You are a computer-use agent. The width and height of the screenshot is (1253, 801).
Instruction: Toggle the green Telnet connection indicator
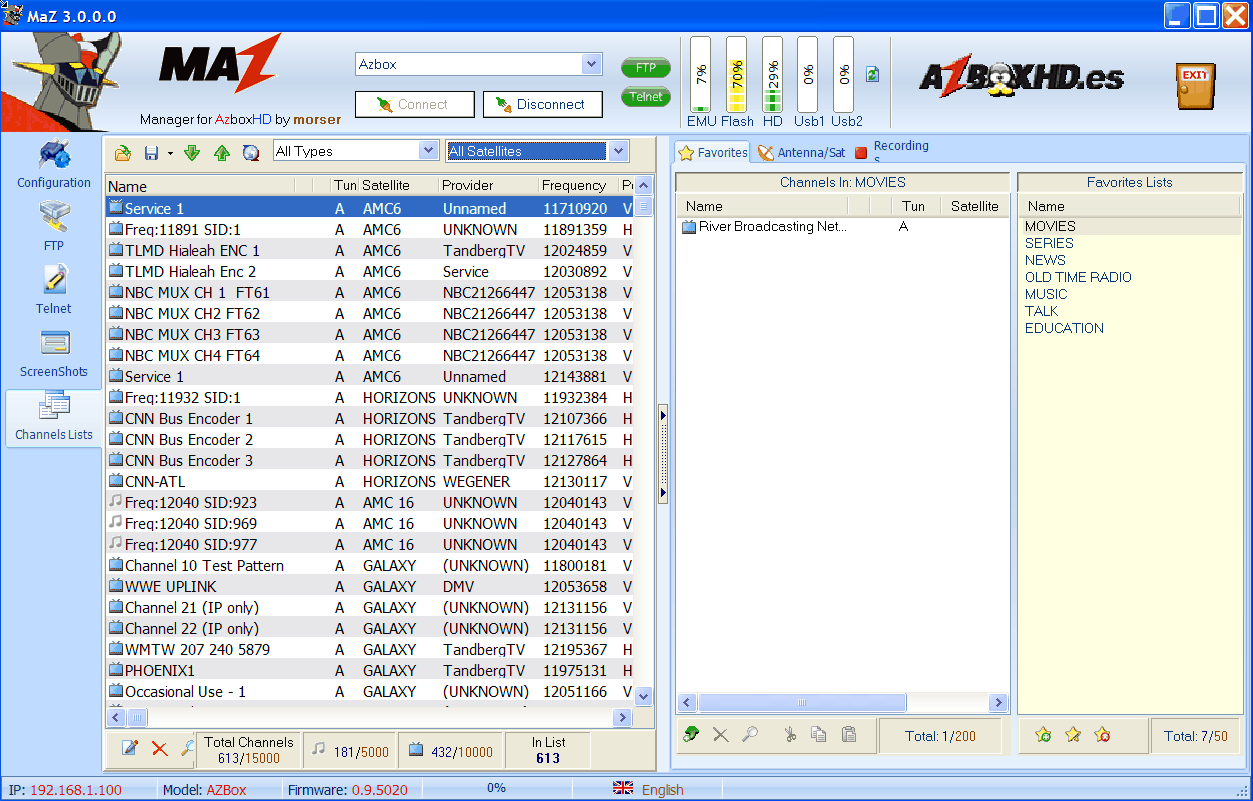[646, 97]
